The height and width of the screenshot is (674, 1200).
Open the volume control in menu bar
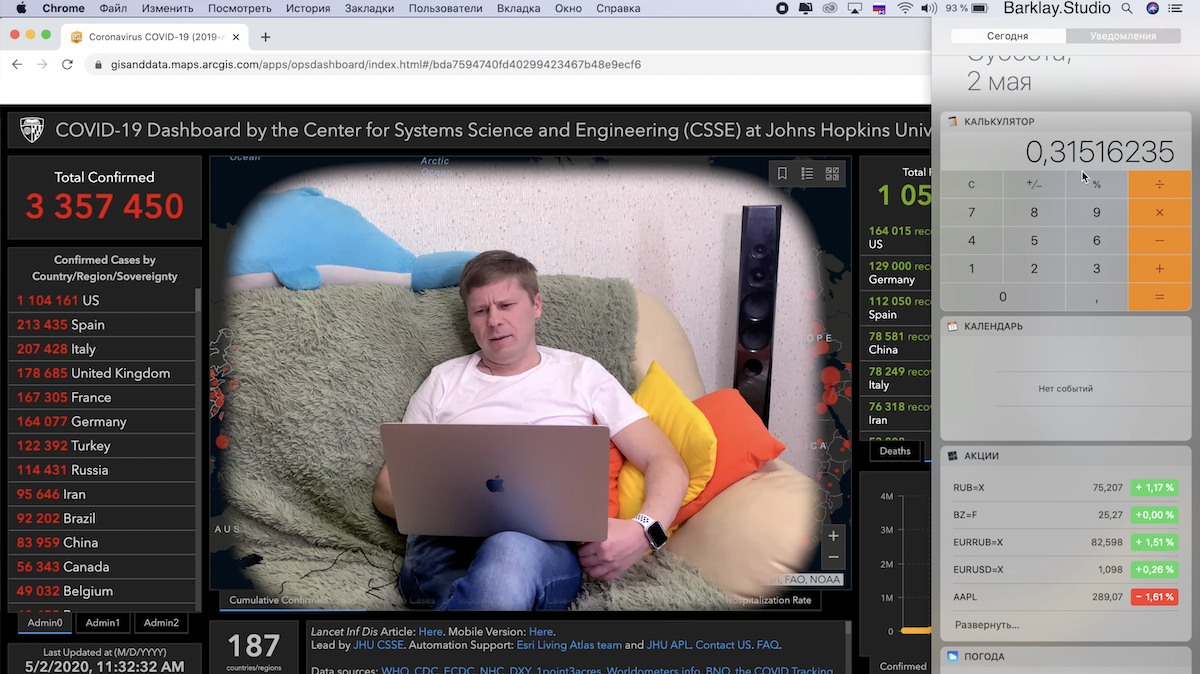coord(930,8)
